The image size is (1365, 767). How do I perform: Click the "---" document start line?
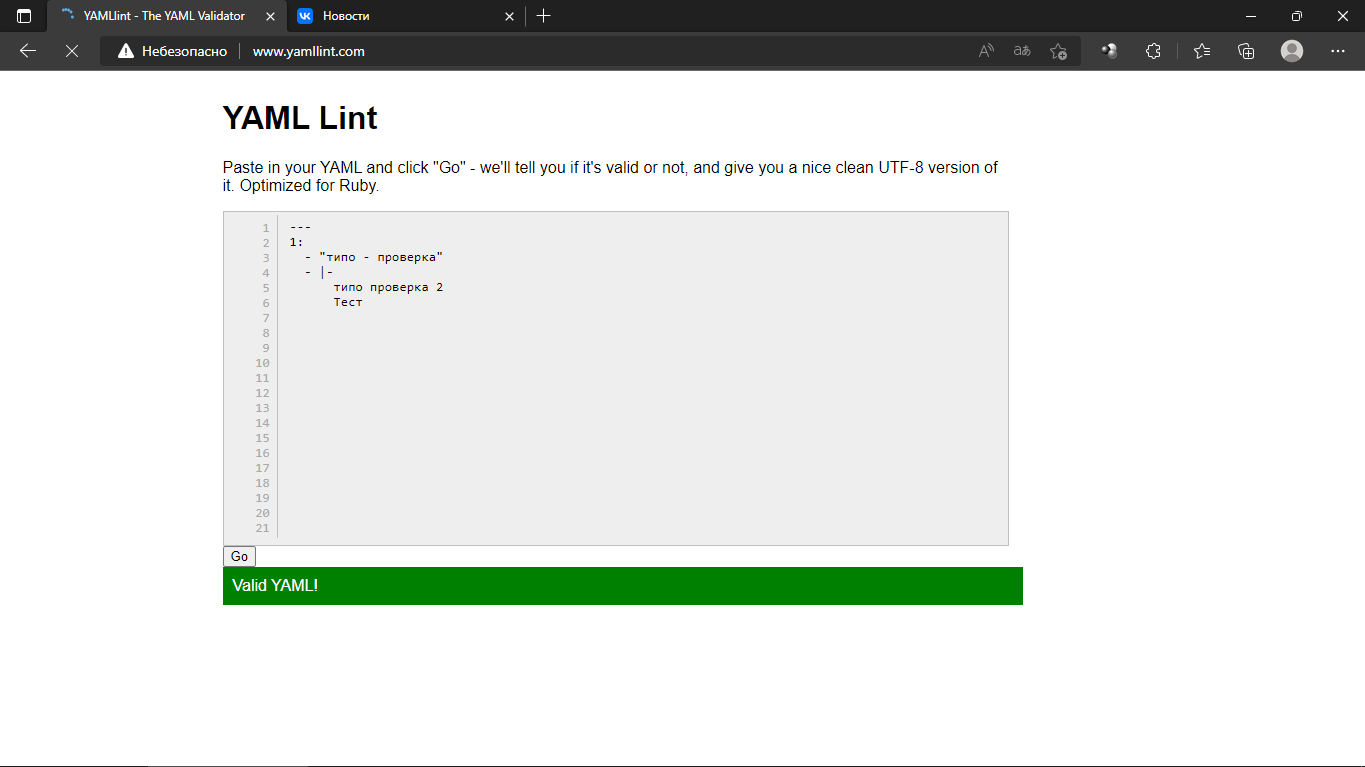pyautogui.click(x=301, y=227)
